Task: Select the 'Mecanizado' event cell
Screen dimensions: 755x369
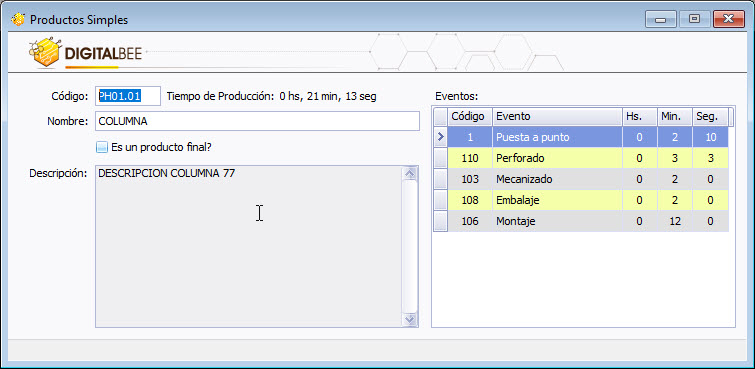Action: click(x=557, y=179)
